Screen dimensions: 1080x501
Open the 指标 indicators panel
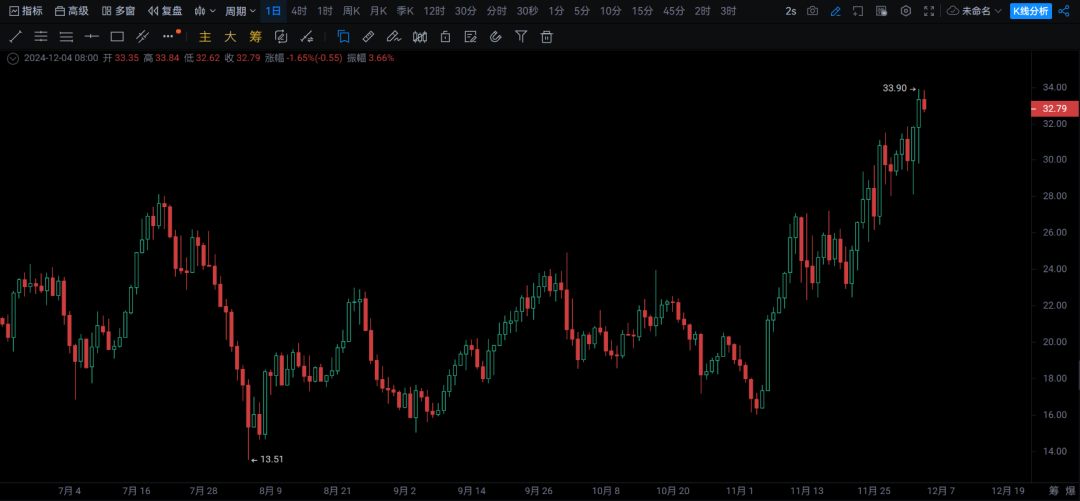tap(25, 11)
